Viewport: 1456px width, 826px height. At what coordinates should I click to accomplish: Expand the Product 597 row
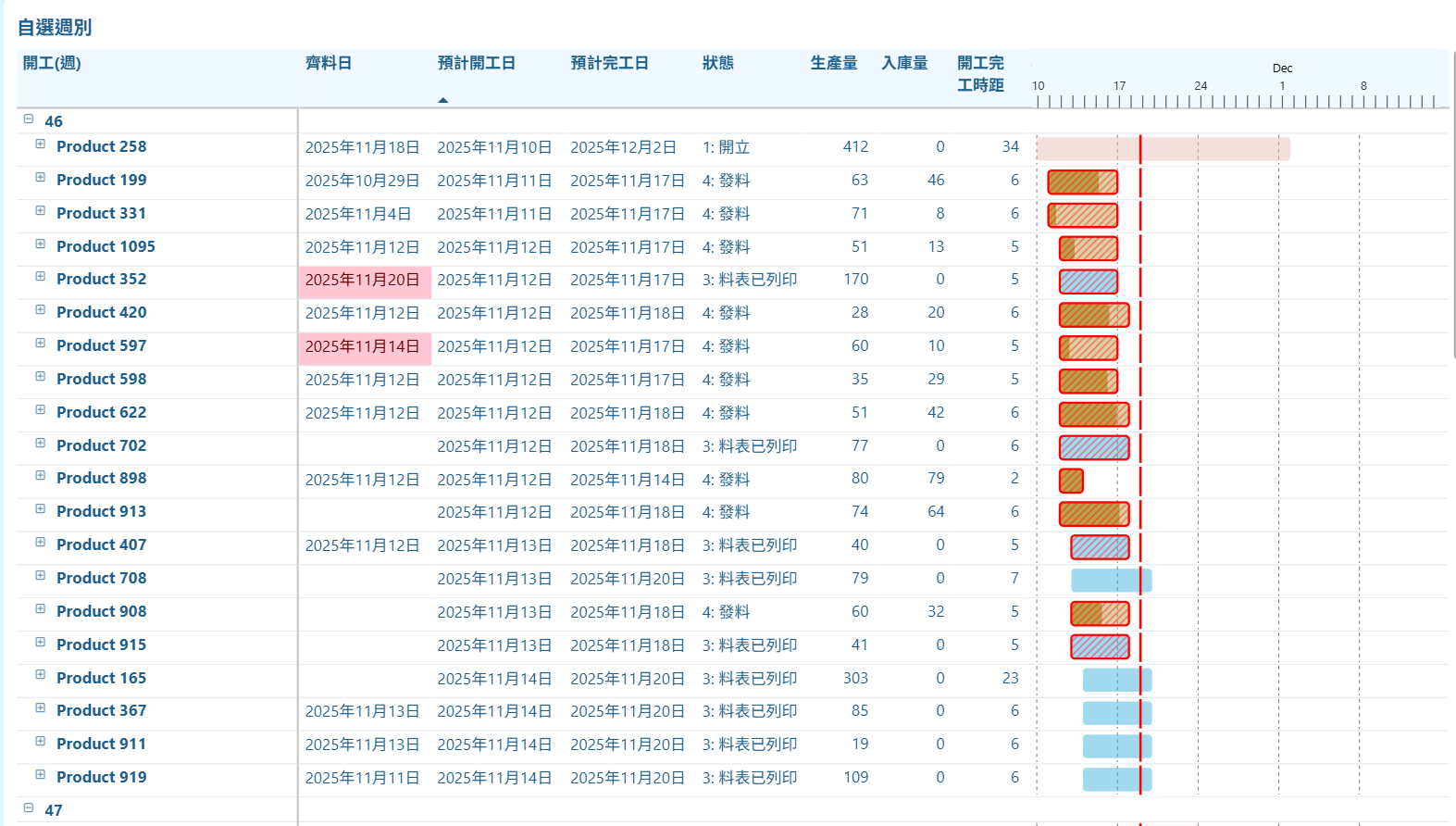click(41, 344)
